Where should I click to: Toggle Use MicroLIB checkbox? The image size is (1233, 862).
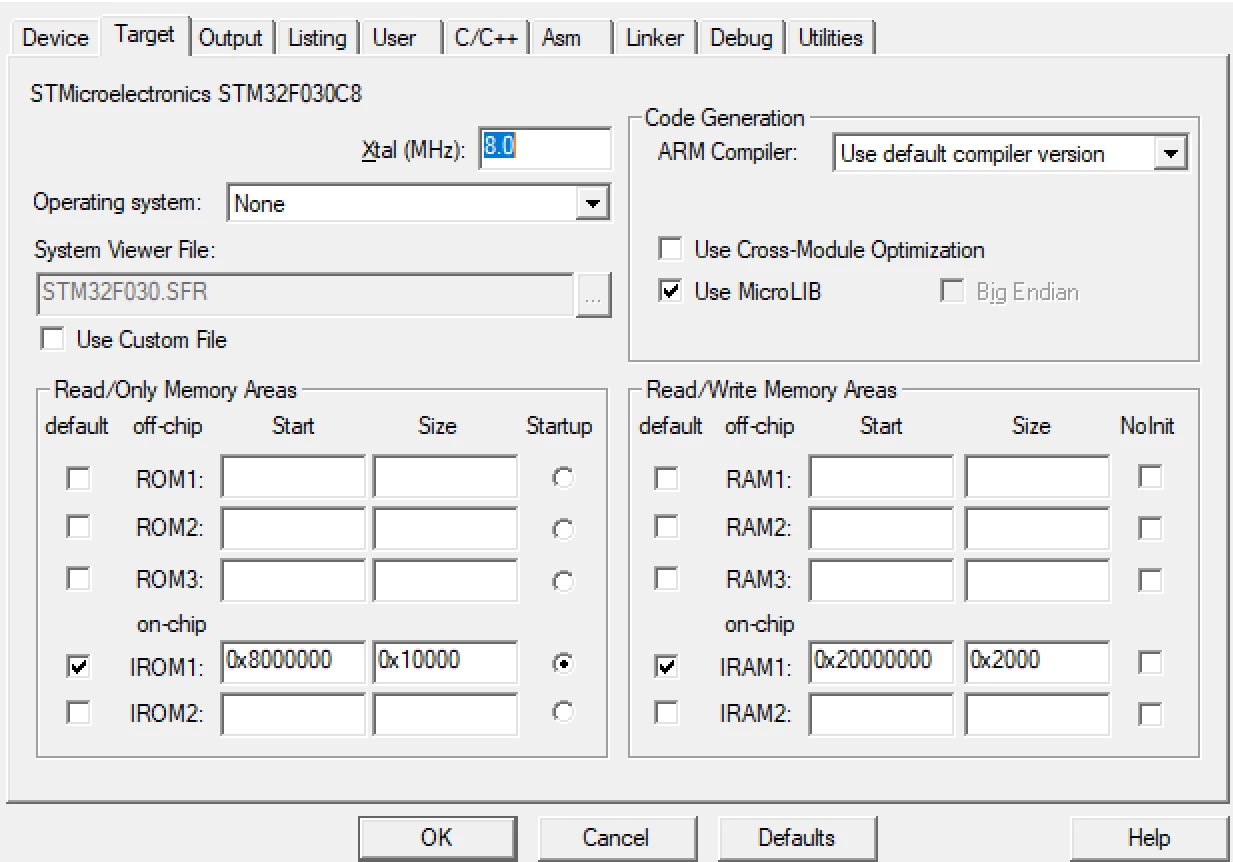(x=671, y=292)
